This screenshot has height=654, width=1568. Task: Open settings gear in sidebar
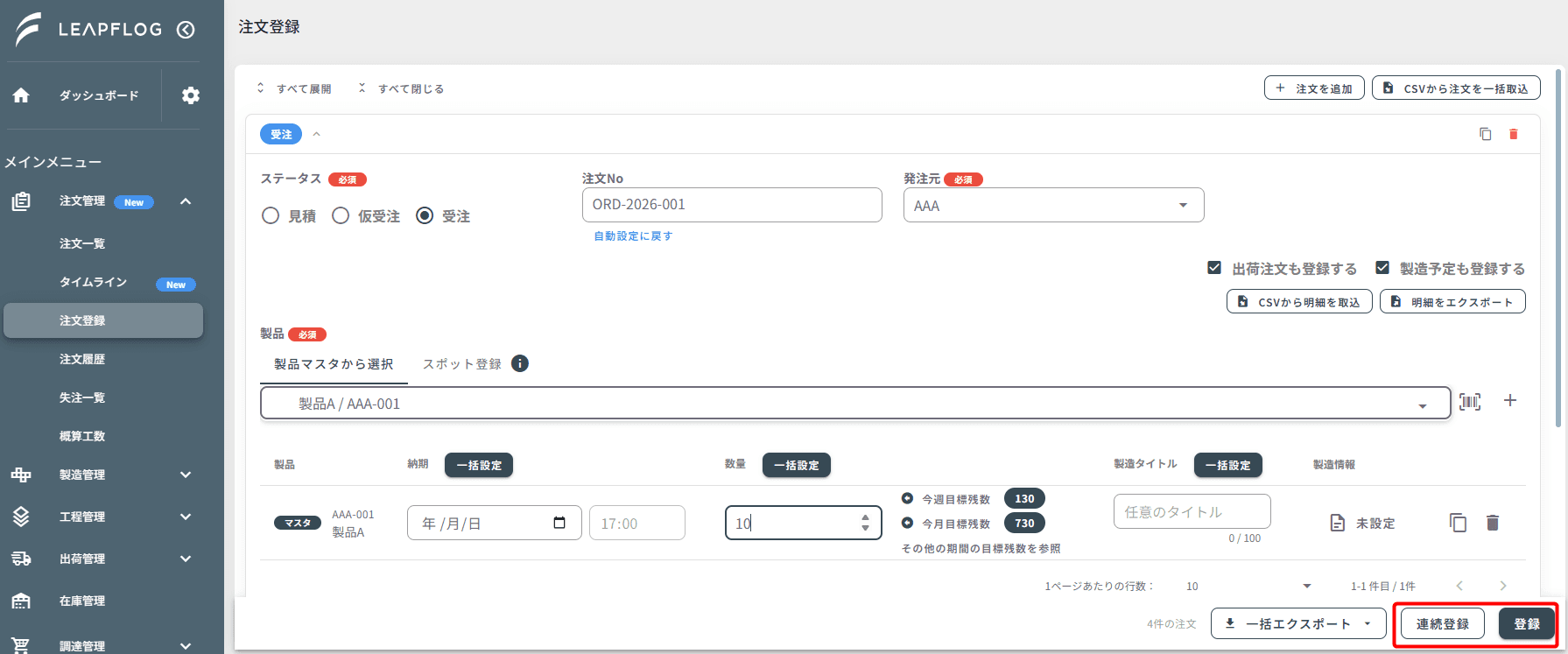tap(191, 95)
